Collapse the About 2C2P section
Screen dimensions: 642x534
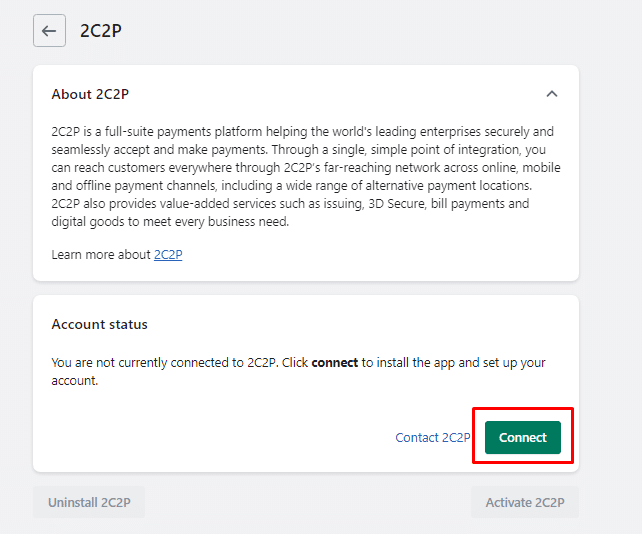551,94
